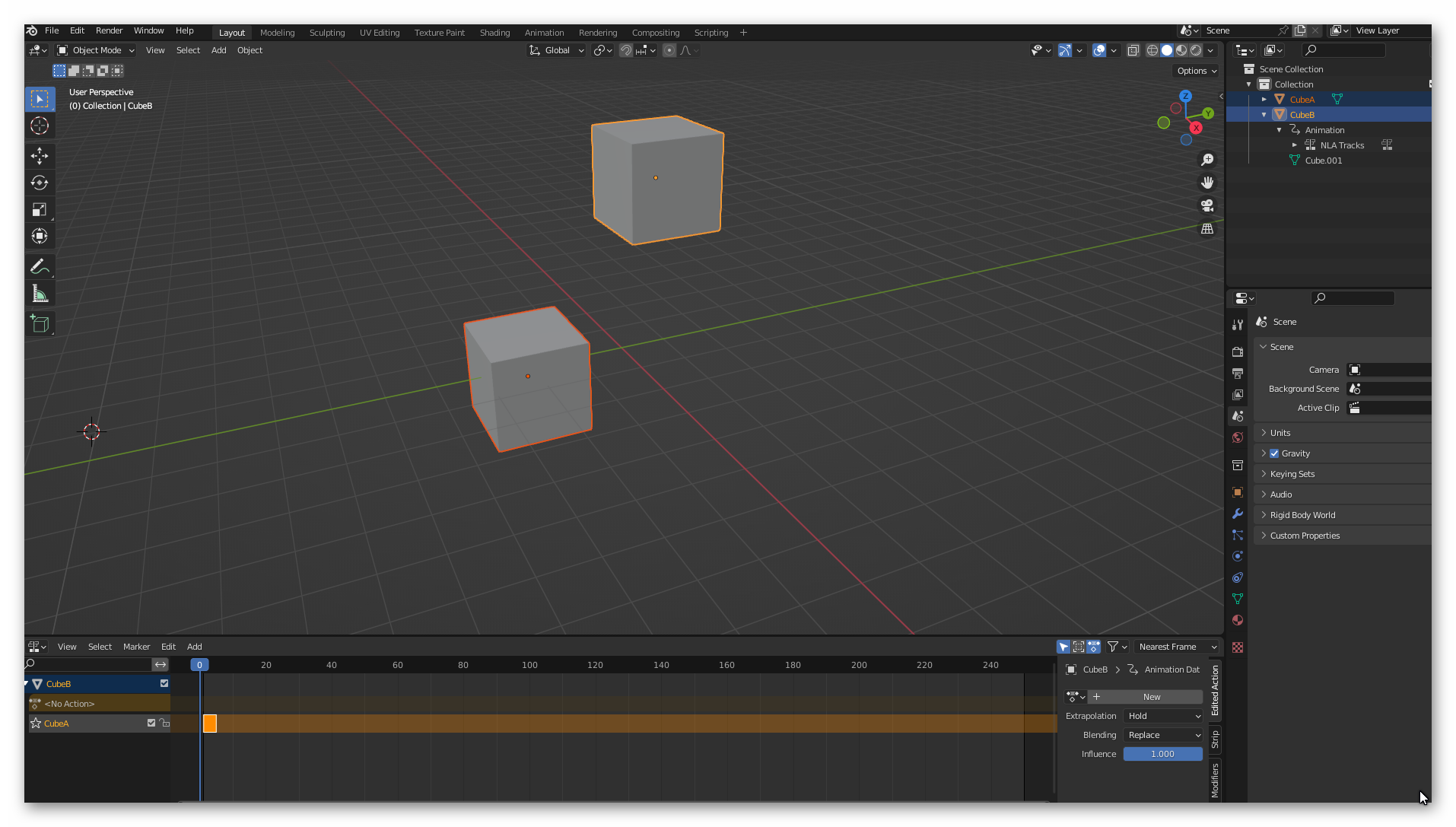Open viewport Options dropdown

(x=1197, y=71)
